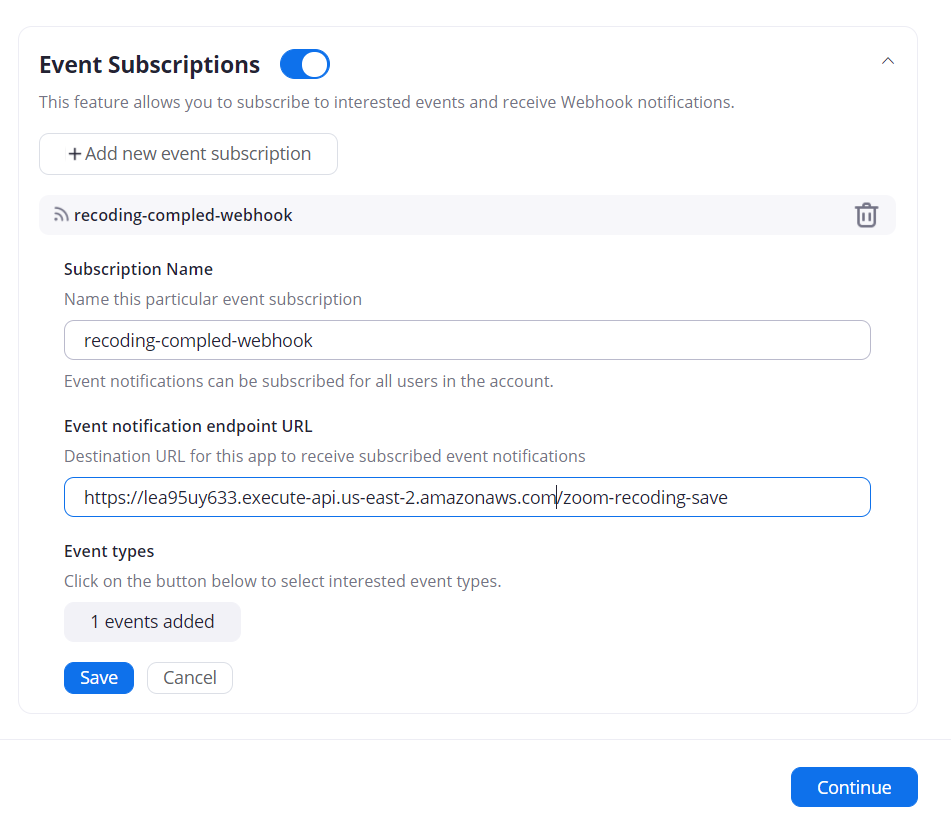951x828 pixels.
Task: Click the feed icon beside recoding-compled-webhook
Action: [x=61, y=215]
